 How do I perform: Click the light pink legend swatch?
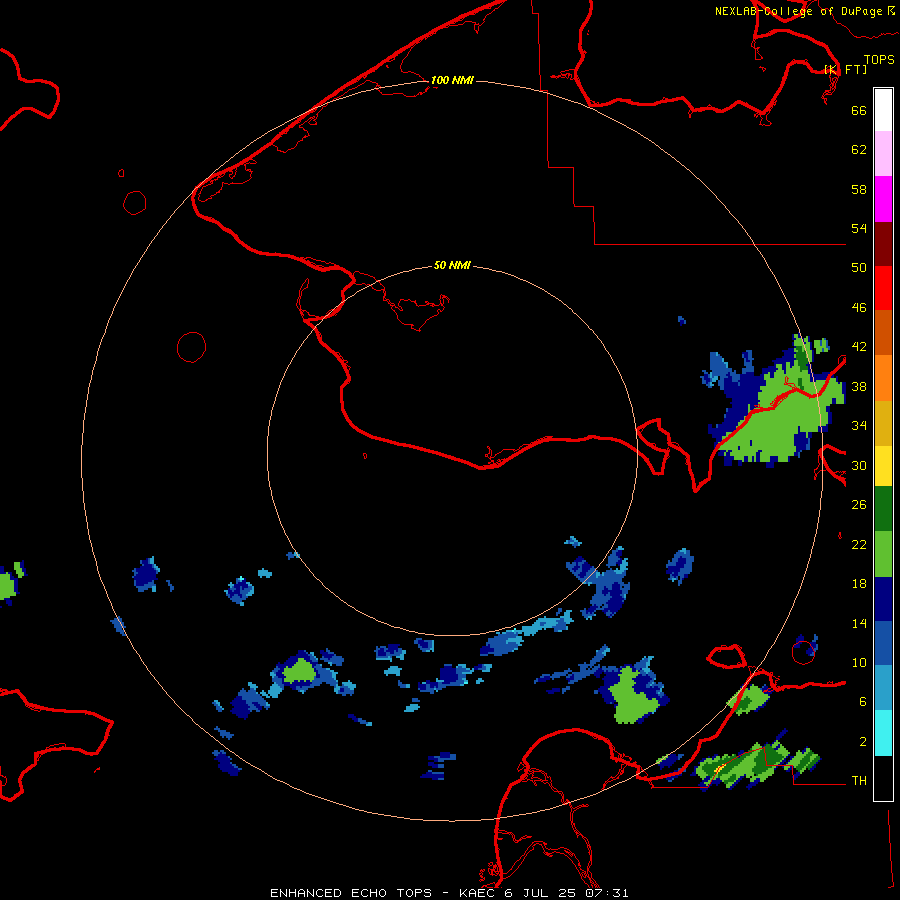tap(883, 154)
